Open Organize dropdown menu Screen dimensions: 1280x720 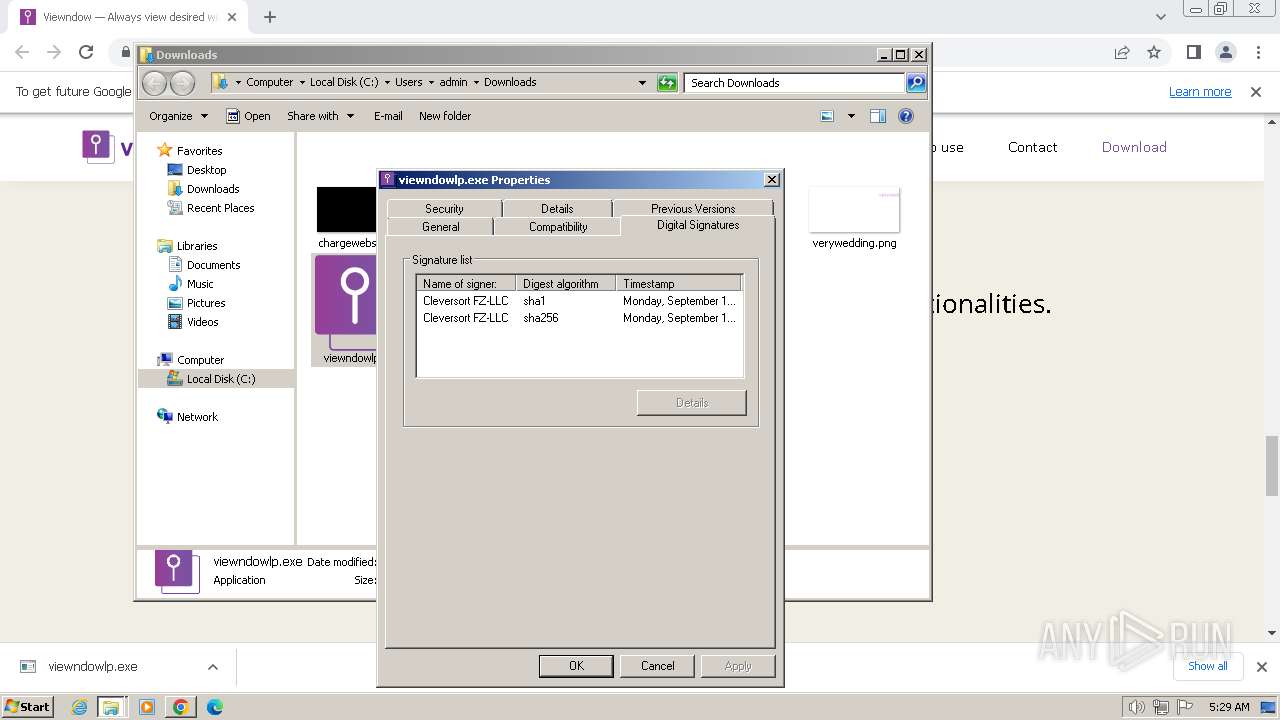(179, 116)
